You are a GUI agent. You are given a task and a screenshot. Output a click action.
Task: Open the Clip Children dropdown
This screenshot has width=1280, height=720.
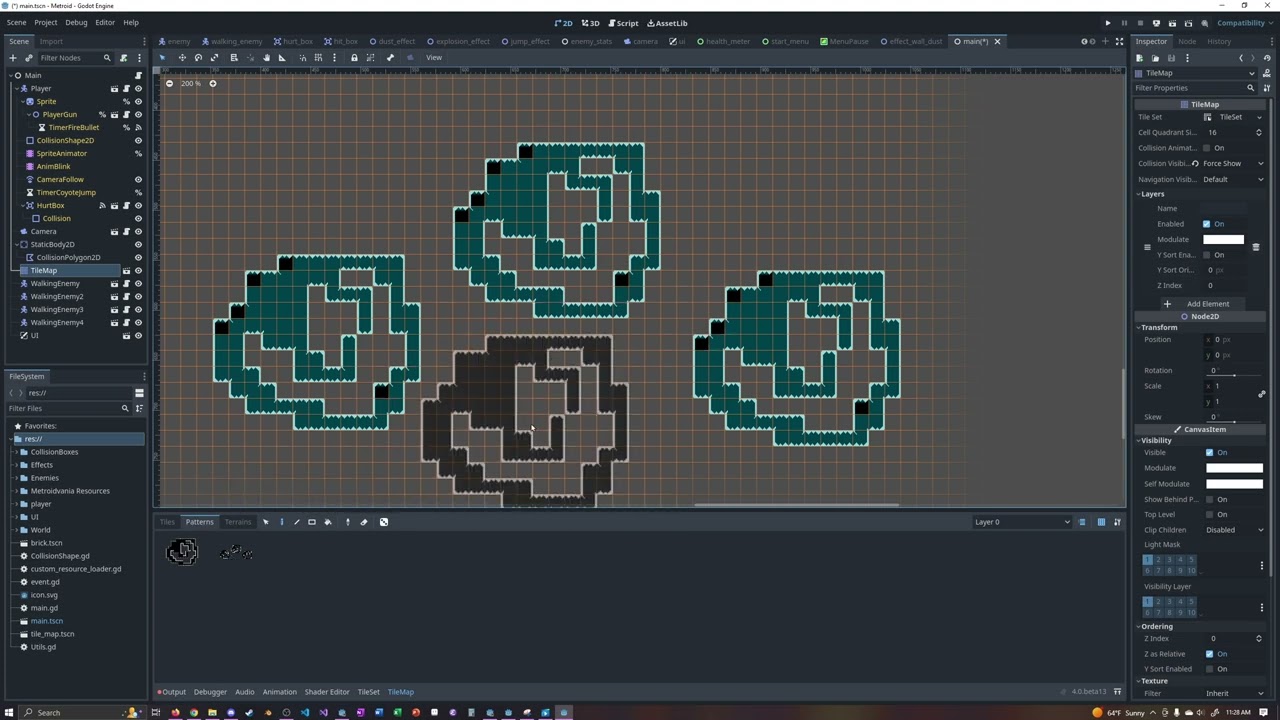1235,530
